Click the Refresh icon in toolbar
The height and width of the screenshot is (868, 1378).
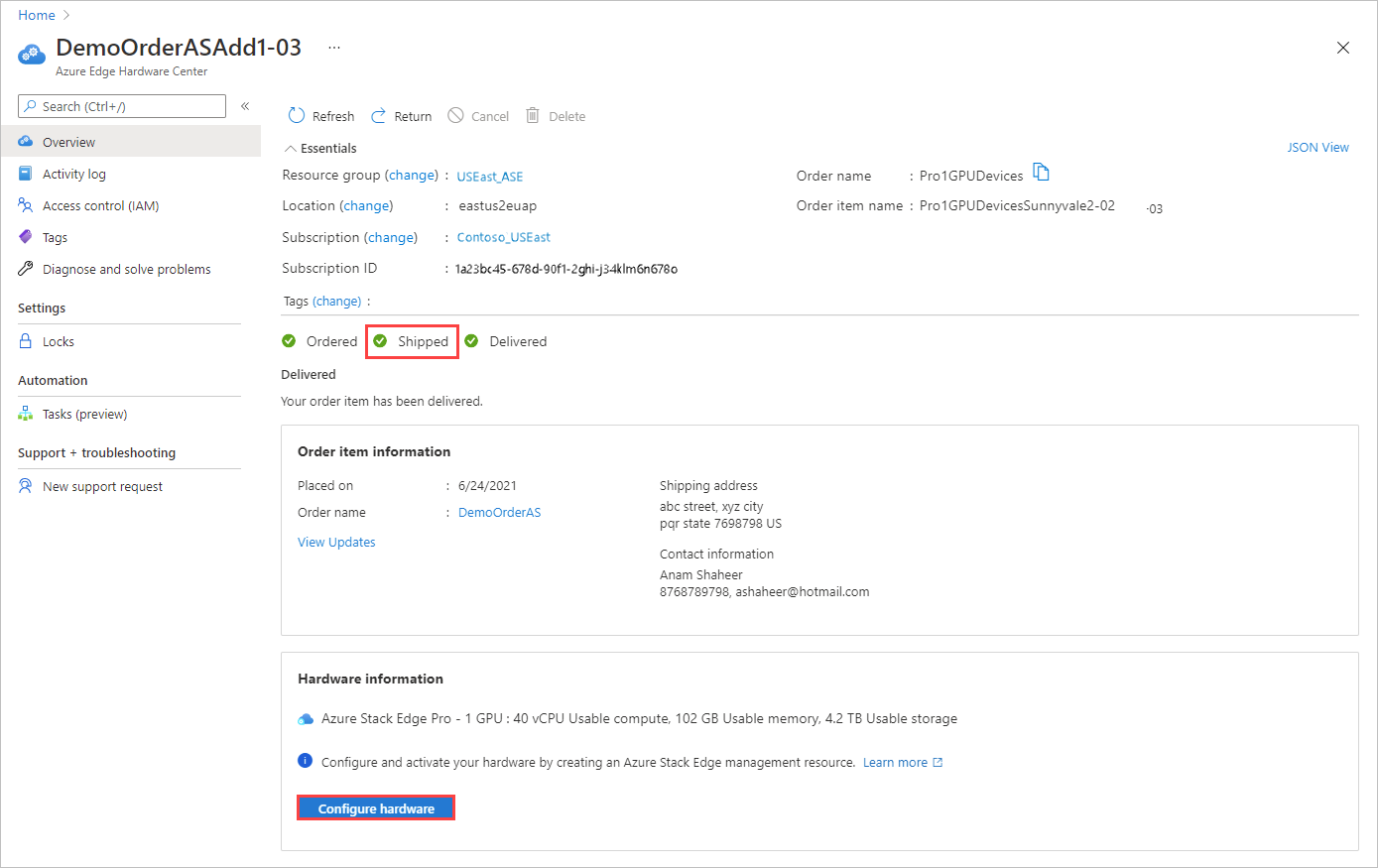[x=297, y=116]
